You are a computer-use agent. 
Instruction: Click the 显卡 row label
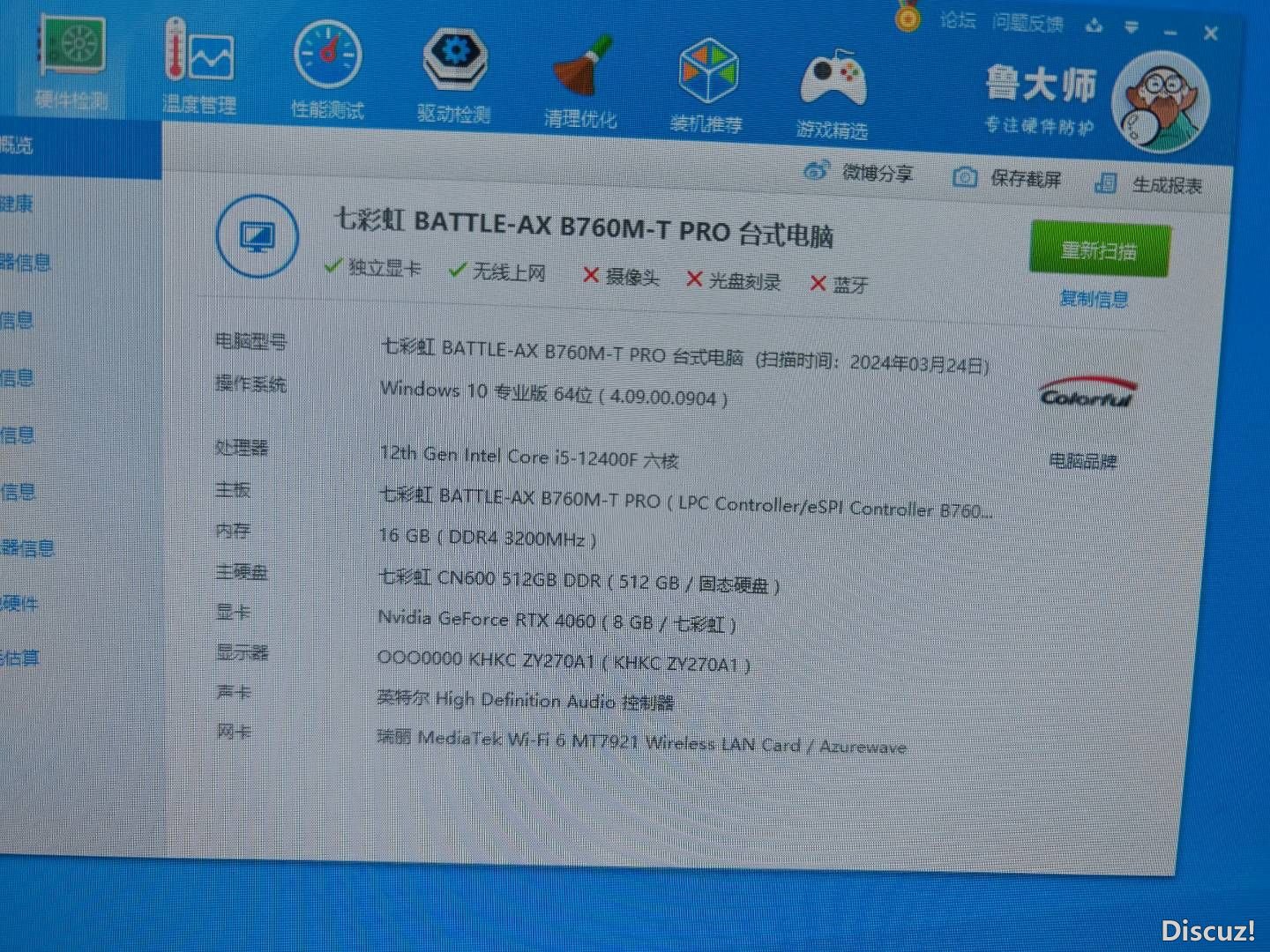tap(233, 611)
